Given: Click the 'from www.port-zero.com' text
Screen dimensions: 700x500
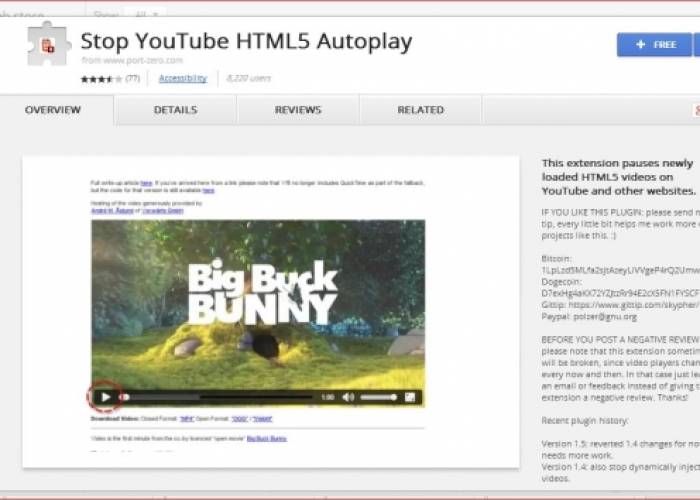Looking at the screenshot, I should pyautogui.click(x=132, y=60).
